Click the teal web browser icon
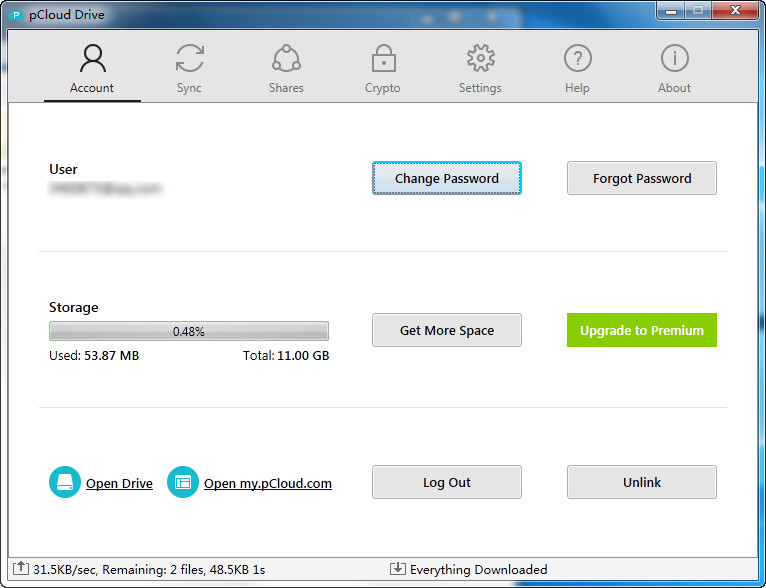Viewport: 766px width, 588px height. (x=183, y=482)
